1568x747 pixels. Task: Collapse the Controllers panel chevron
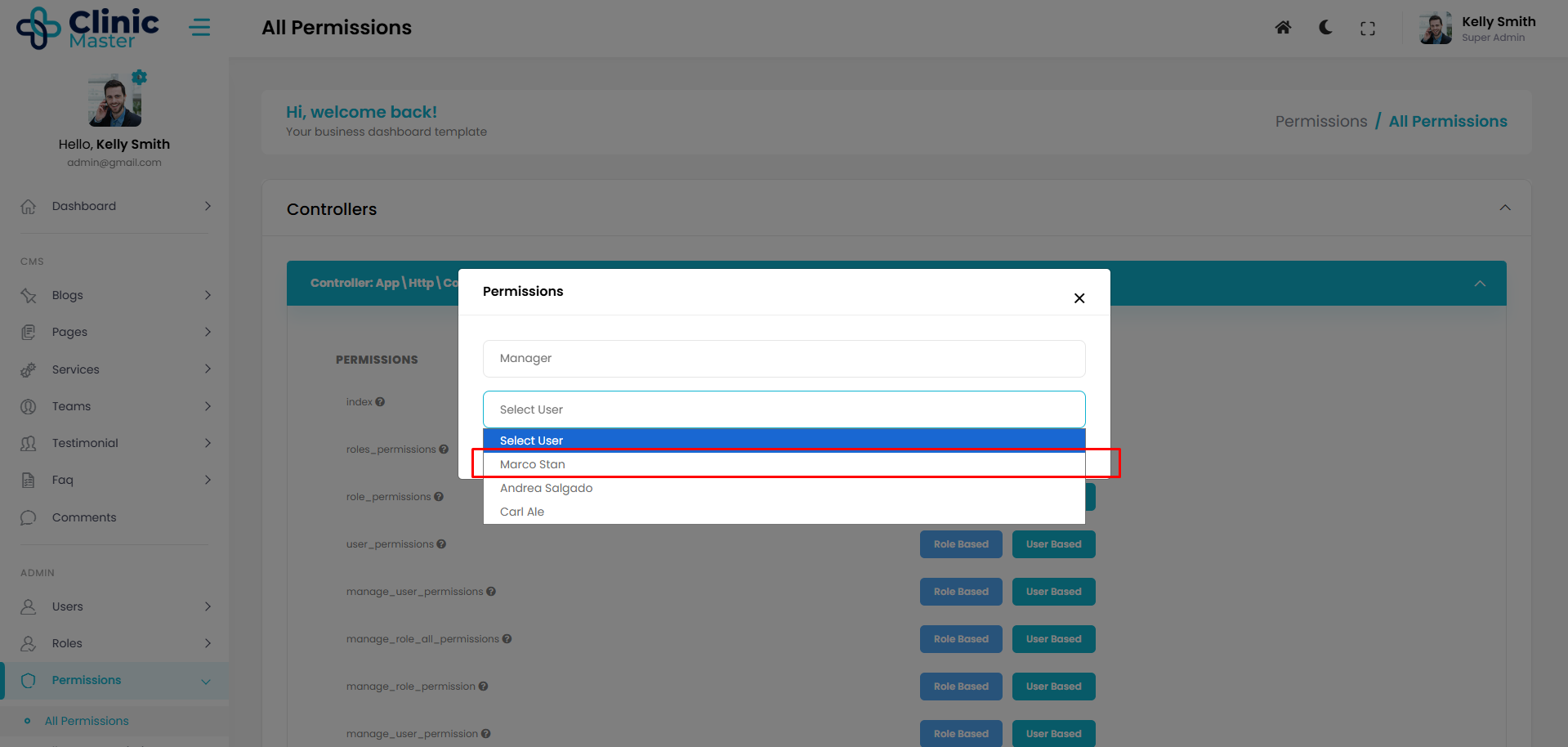pos(1504,208)
